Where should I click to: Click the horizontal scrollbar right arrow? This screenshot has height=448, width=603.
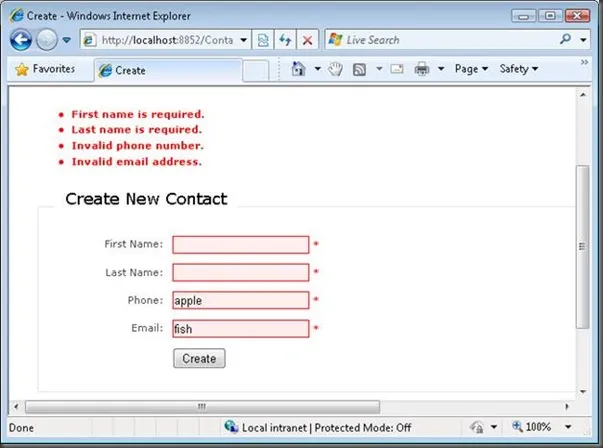566,406
